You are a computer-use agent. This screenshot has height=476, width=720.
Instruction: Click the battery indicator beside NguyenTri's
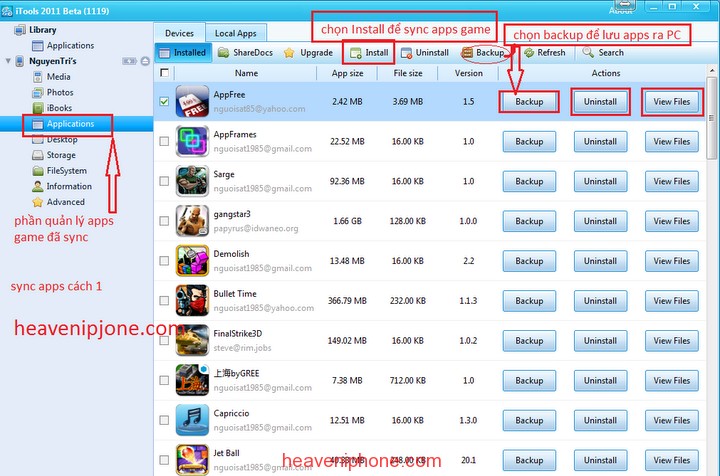pos(129,61)
